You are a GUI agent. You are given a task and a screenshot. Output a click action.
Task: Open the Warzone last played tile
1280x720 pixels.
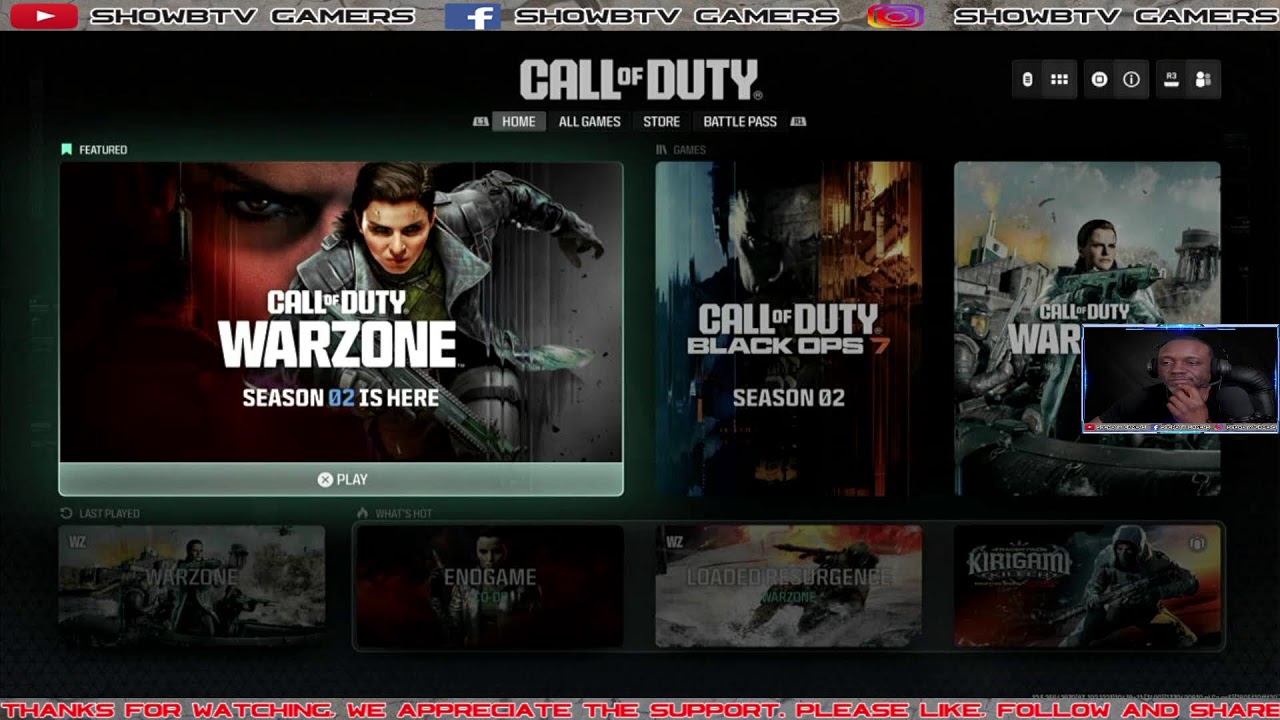pyautogui.click(x=191, y=586)
